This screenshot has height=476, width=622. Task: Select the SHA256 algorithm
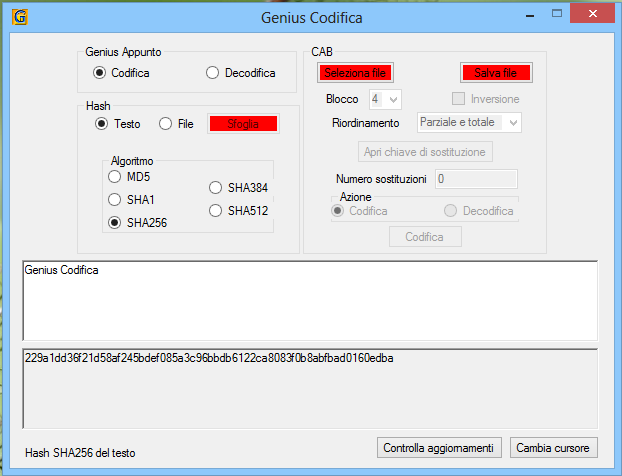pos(115,222)
